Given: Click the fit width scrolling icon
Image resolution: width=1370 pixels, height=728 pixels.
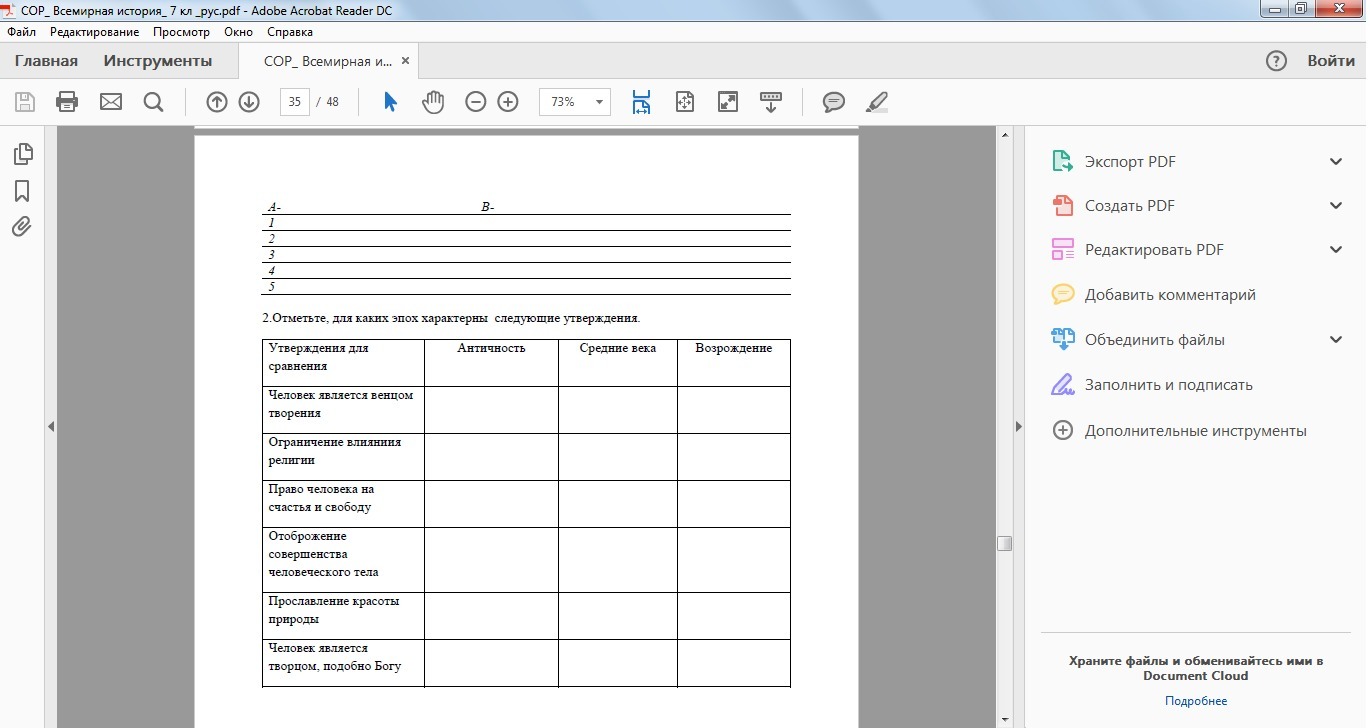Looking at the screenshot, I should tap(641, 102).
